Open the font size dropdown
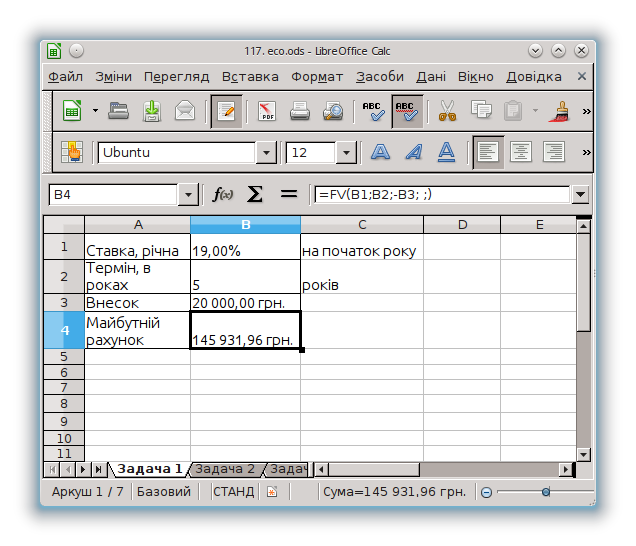 coord(346,153)
